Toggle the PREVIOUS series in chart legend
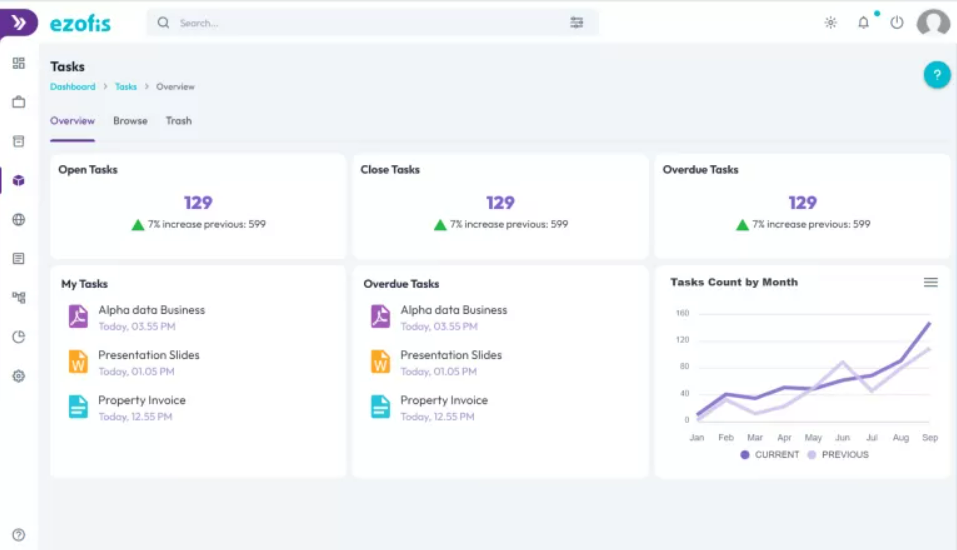This screenshot has width=957, height=550. coord(838,455)
